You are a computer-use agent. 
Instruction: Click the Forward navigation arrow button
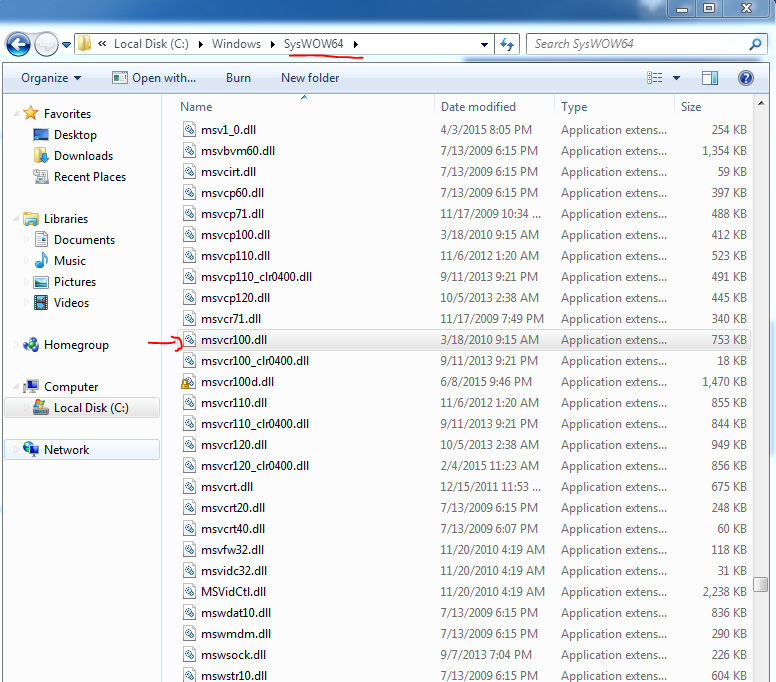tap(46, 45)
